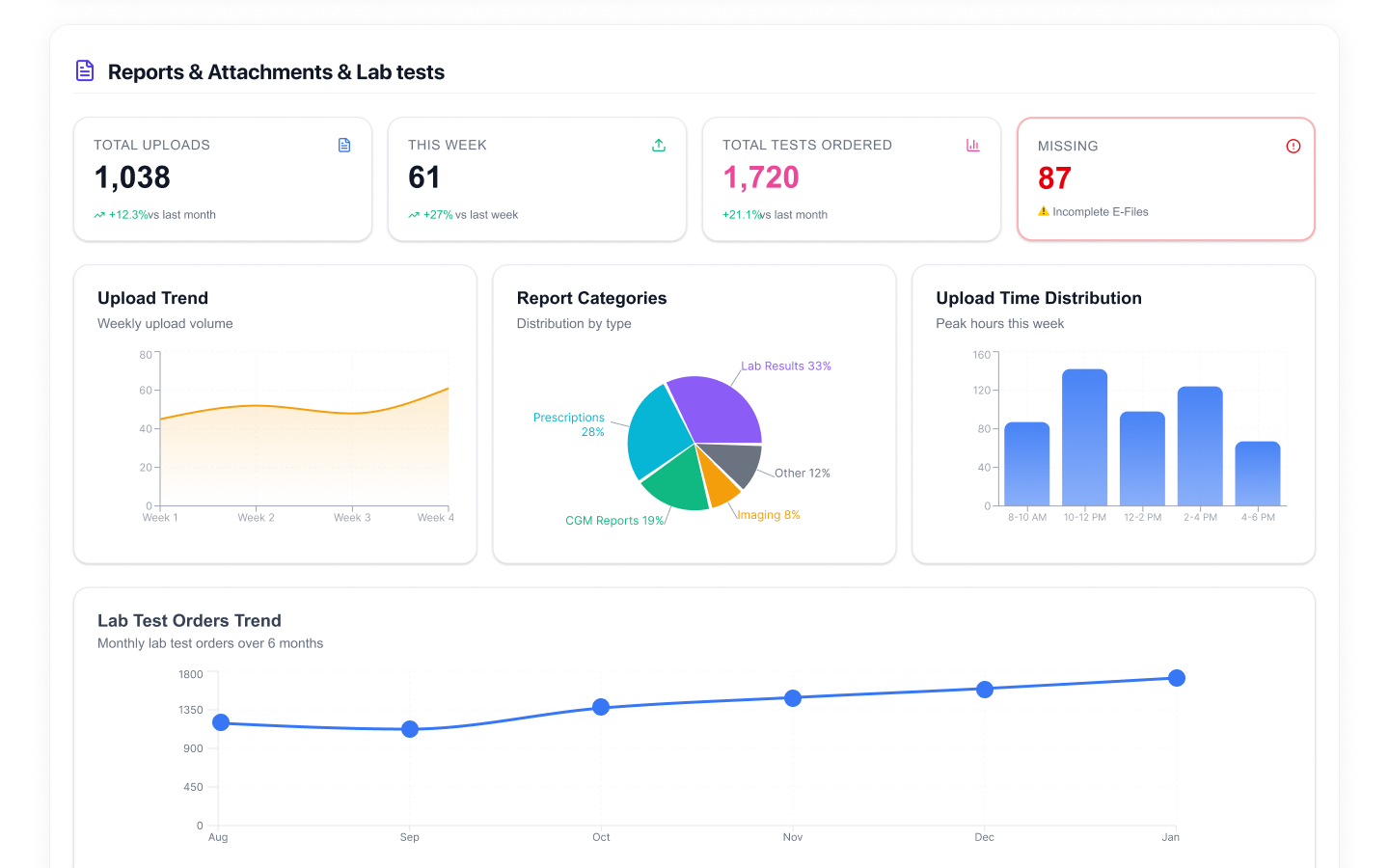The height and width of the screenshot is (868, 1389).
Task: Click the Sep data point on Lab Test Orders line
Action: [410, 729]
